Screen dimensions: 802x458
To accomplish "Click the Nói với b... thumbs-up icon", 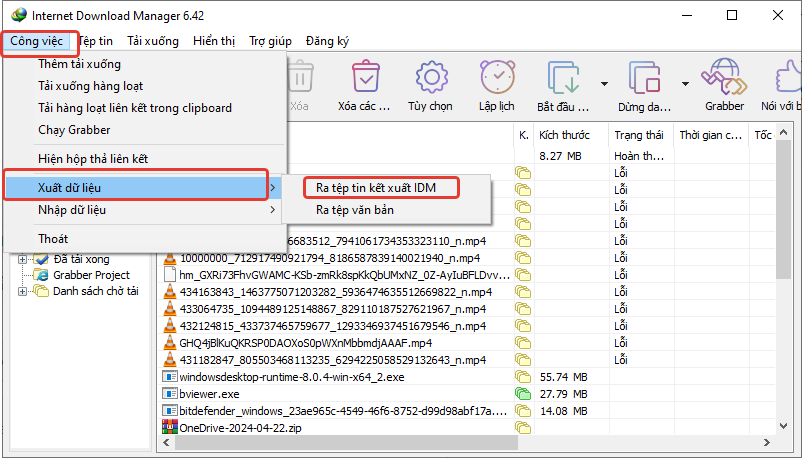I will tap(789, 77).
